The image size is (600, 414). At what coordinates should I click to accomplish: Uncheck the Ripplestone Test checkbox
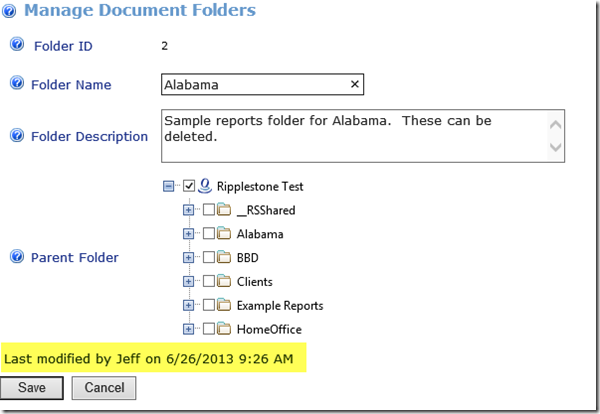[189, 185]
